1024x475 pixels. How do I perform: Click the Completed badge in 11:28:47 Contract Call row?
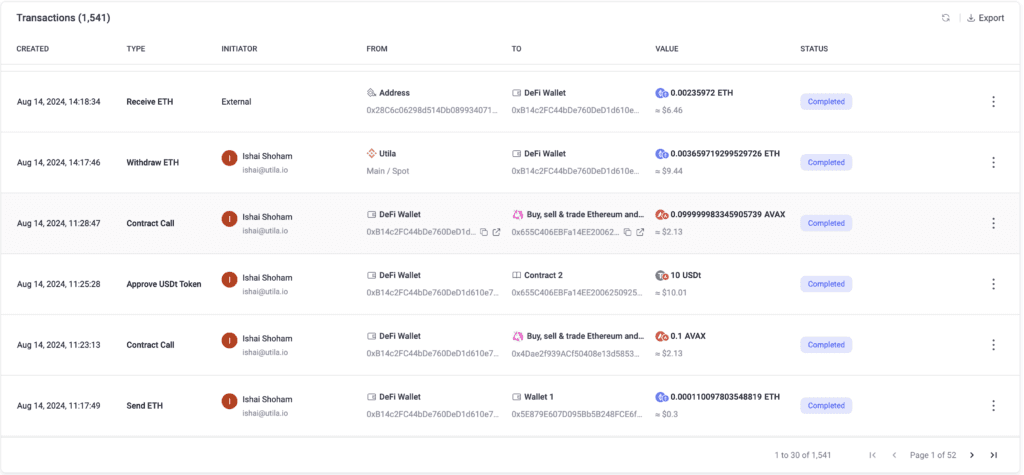826,223
